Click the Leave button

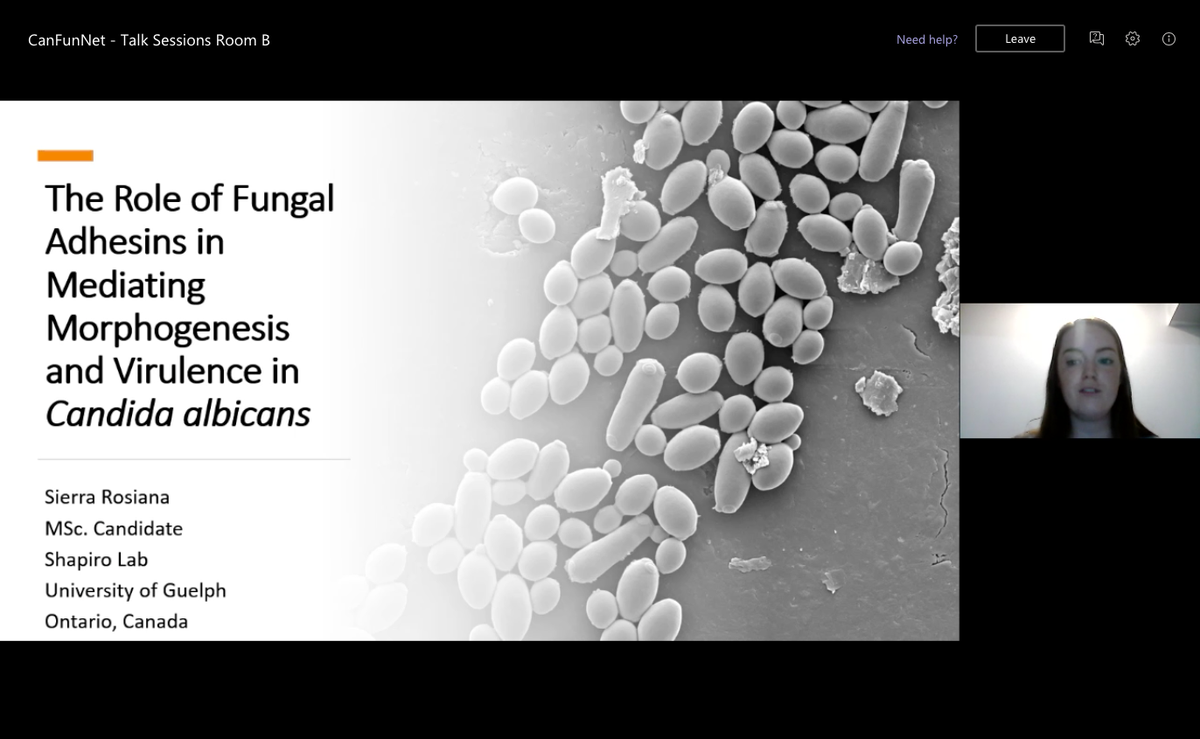pos(1020,39)
